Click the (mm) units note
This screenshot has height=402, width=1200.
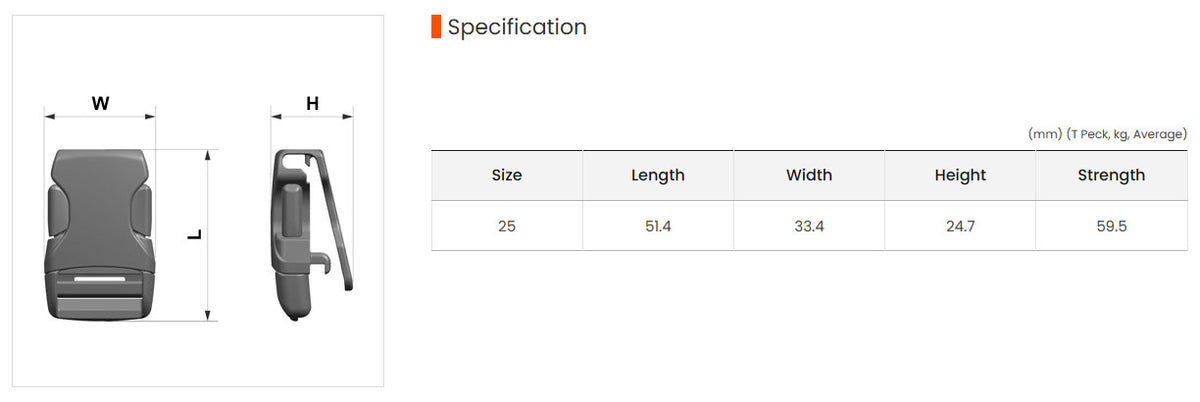click(x=1045, y=134)
